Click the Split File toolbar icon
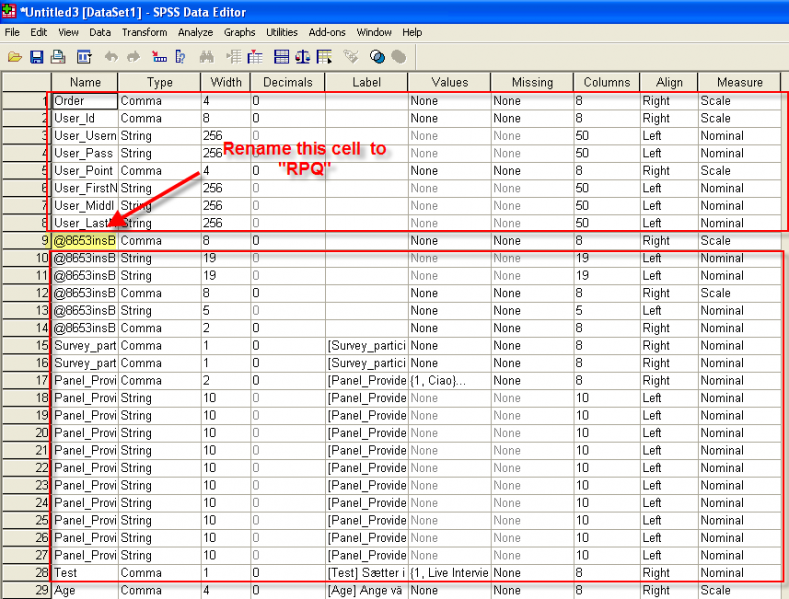The height and width of the screenshot is (599, 789). 281,57
